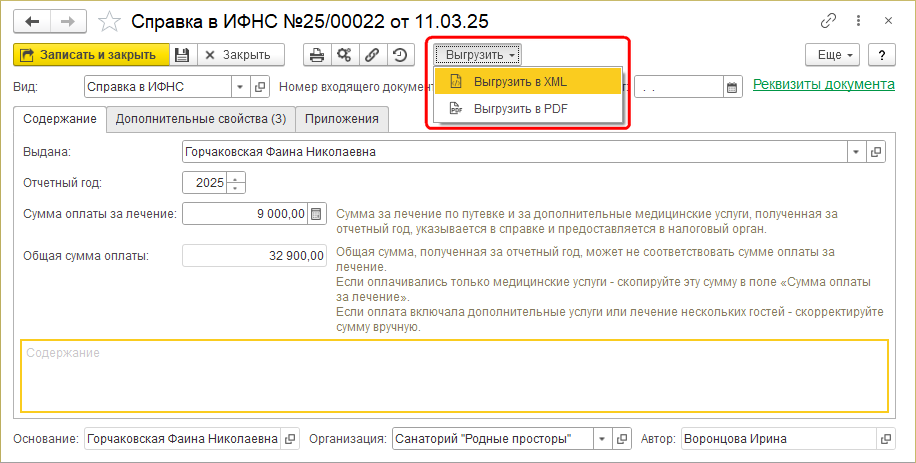Open calendar picker next to date field

(x=732, y=88)
